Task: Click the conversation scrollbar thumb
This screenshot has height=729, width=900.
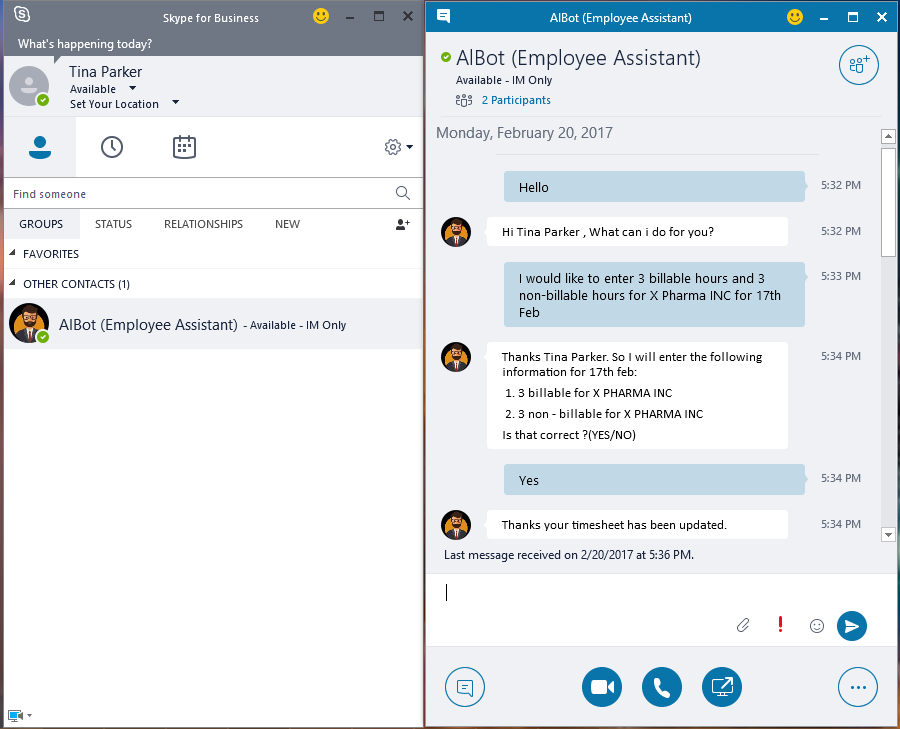Action: tap(888, 202)
